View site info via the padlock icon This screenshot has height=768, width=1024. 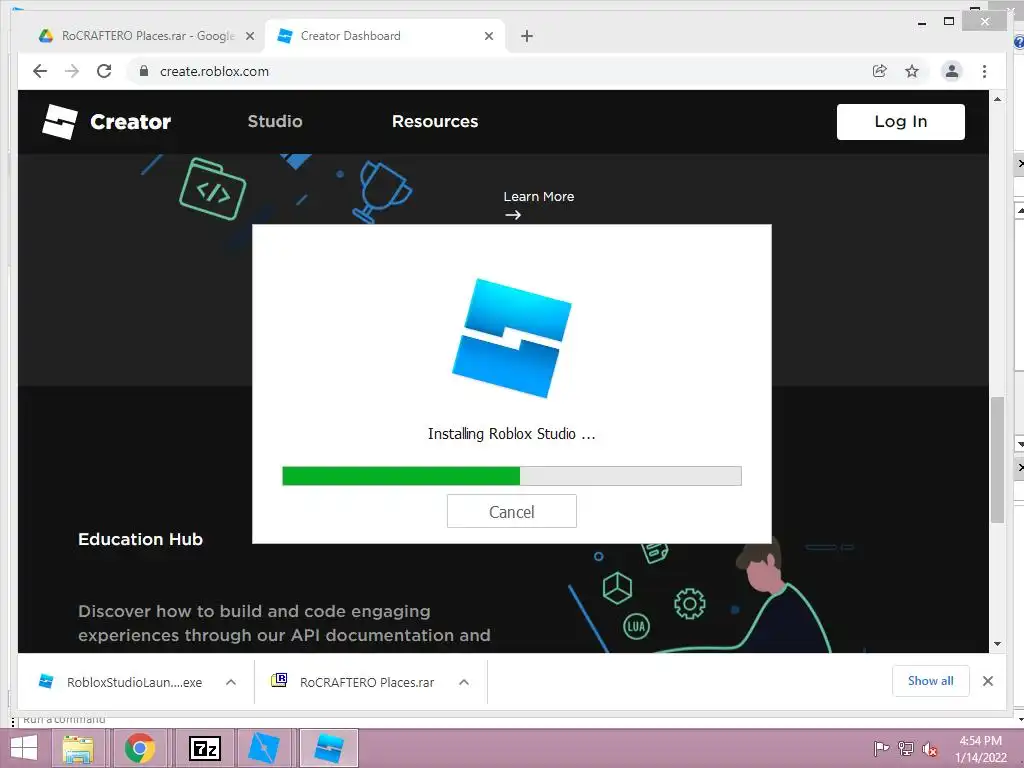pyautogui.click(x=144, y=71)
